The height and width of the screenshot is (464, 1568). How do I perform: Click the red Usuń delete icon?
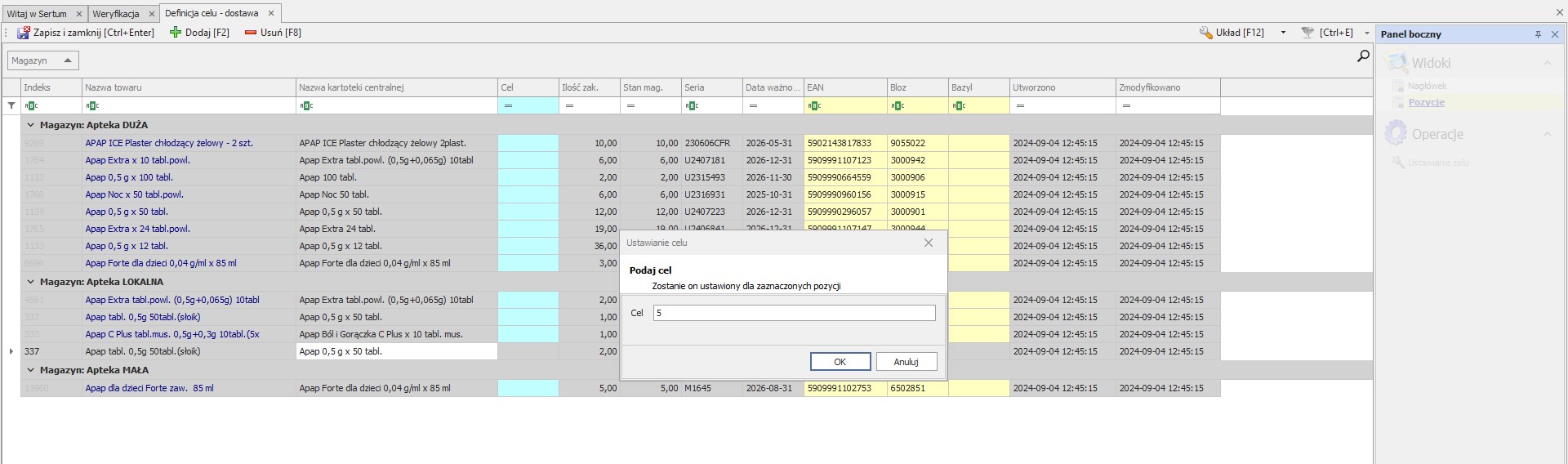click(x=250, y=33)
